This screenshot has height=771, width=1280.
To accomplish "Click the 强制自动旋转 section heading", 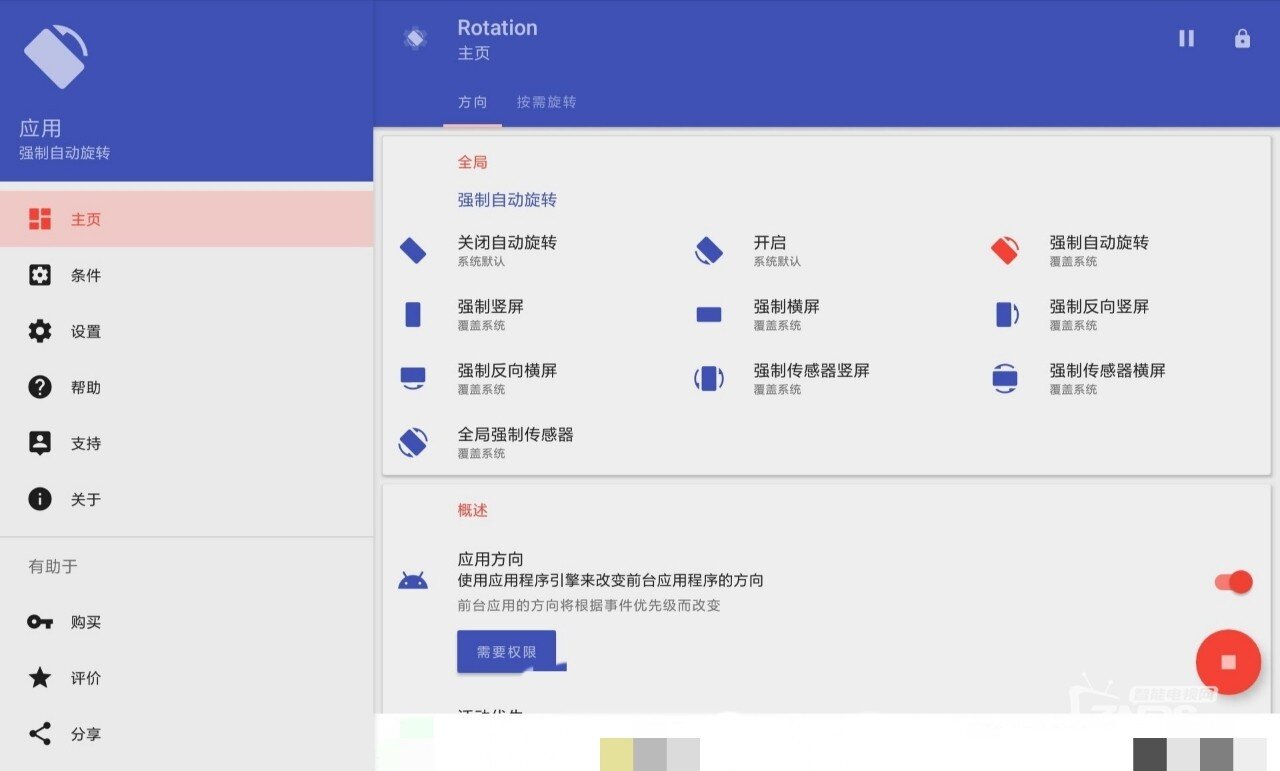I will (x=507, y=200).
